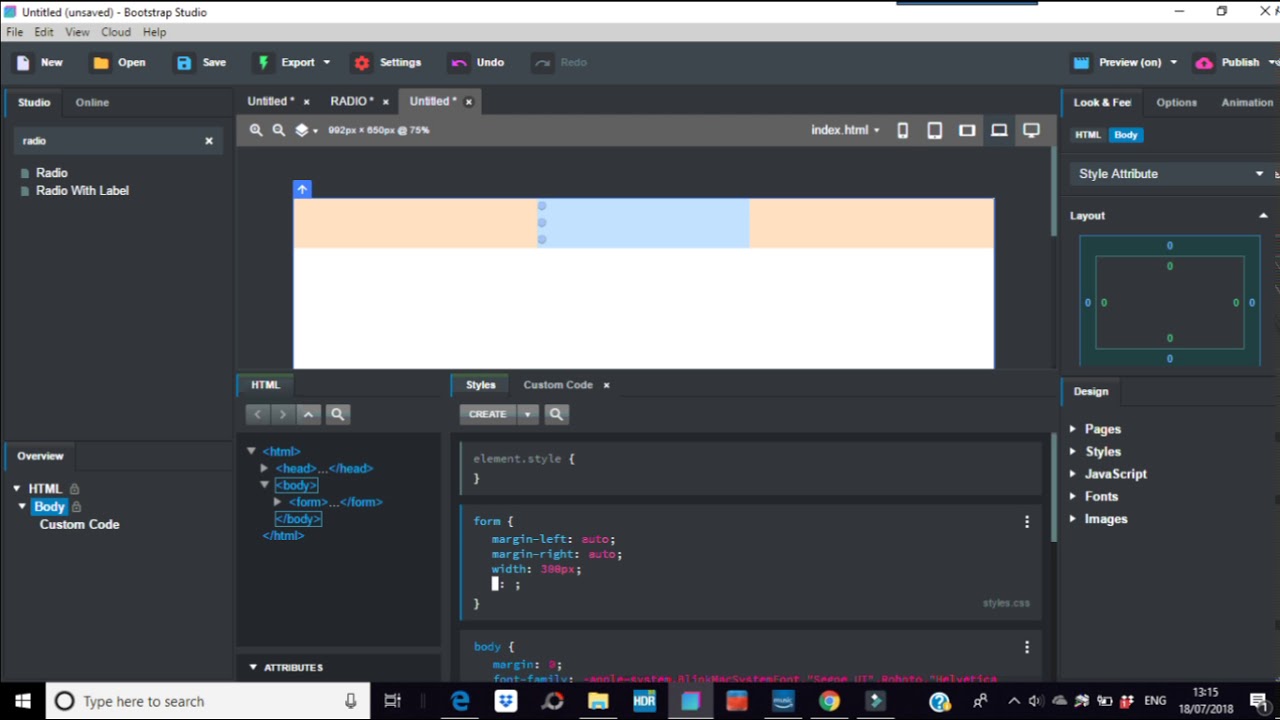Open the Animation panel tab
This screenshot has width=1280, height=720.
click(x=1247, y=102)
